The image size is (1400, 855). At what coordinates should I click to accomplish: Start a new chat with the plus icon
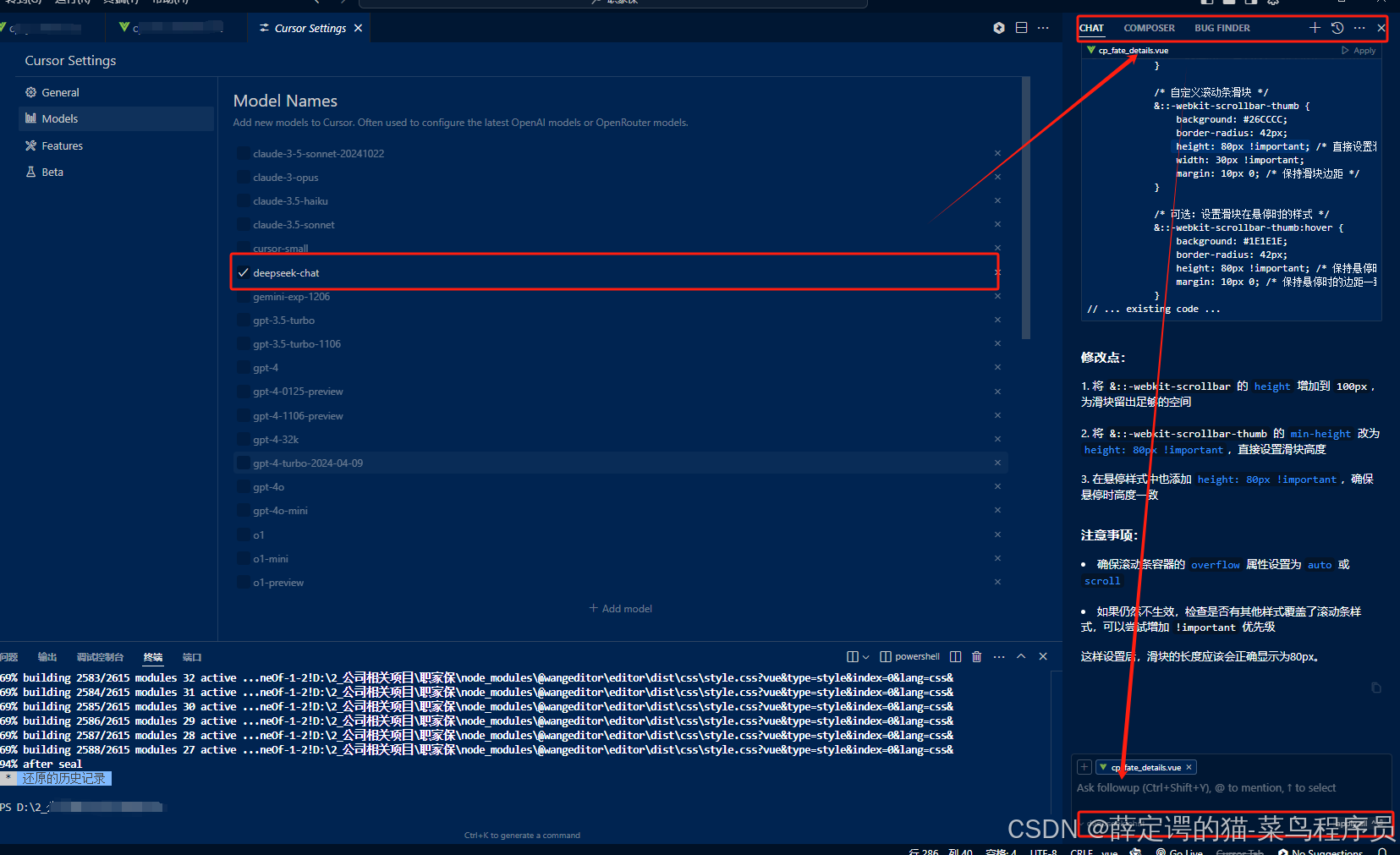pyautogui.click(x=1315, y=28)
